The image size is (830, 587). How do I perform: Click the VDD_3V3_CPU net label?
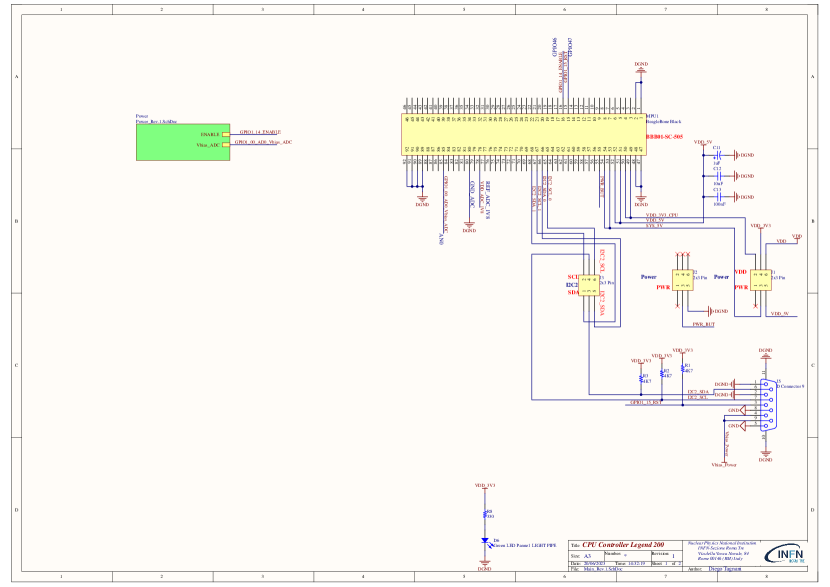tap(662, 214)
